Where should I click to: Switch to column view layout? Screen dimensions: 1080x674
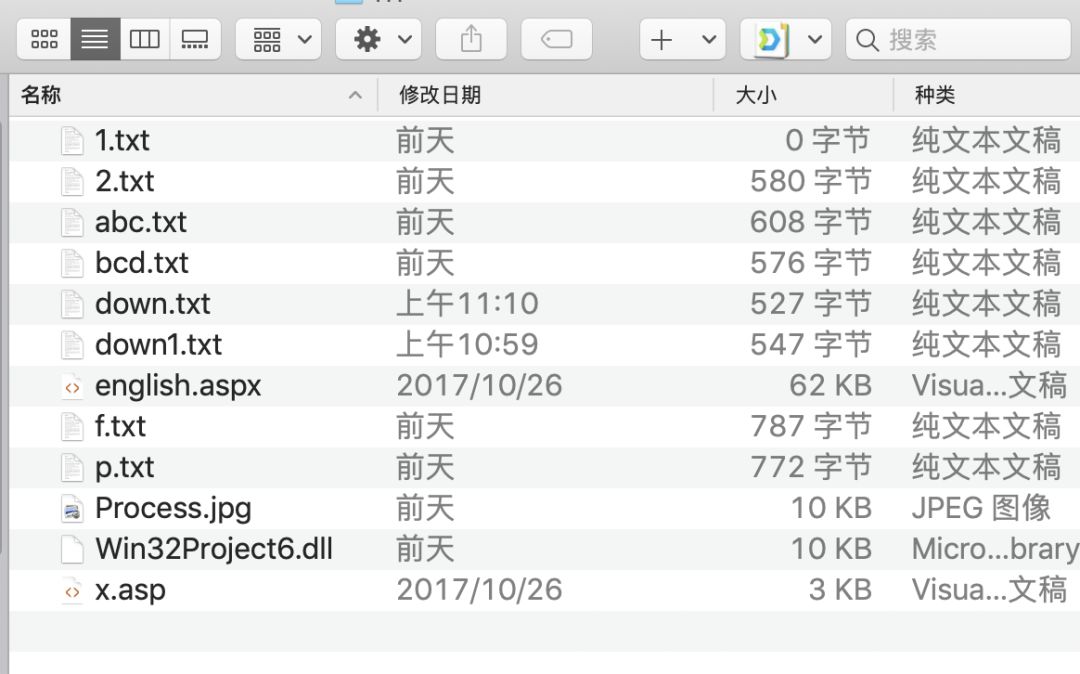coord(145,40)
